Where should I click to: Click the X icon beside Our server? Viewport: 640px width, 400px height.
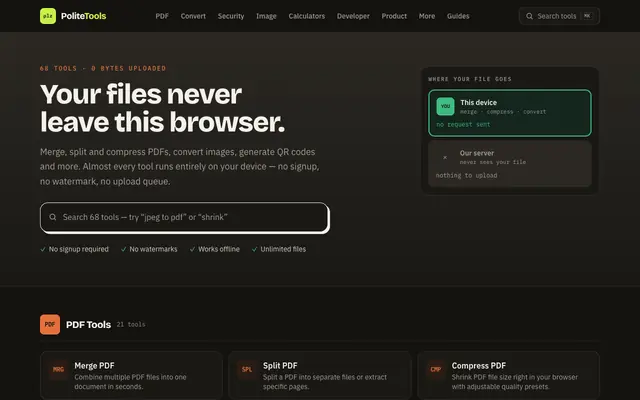pyautogui.click(x=445, y=157)
